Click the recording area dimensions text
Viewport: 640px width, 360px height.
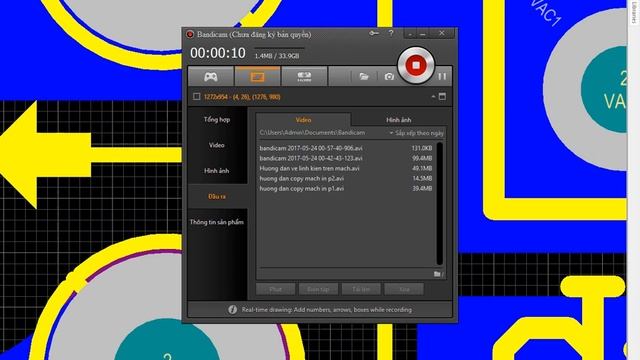coord(242,97)
